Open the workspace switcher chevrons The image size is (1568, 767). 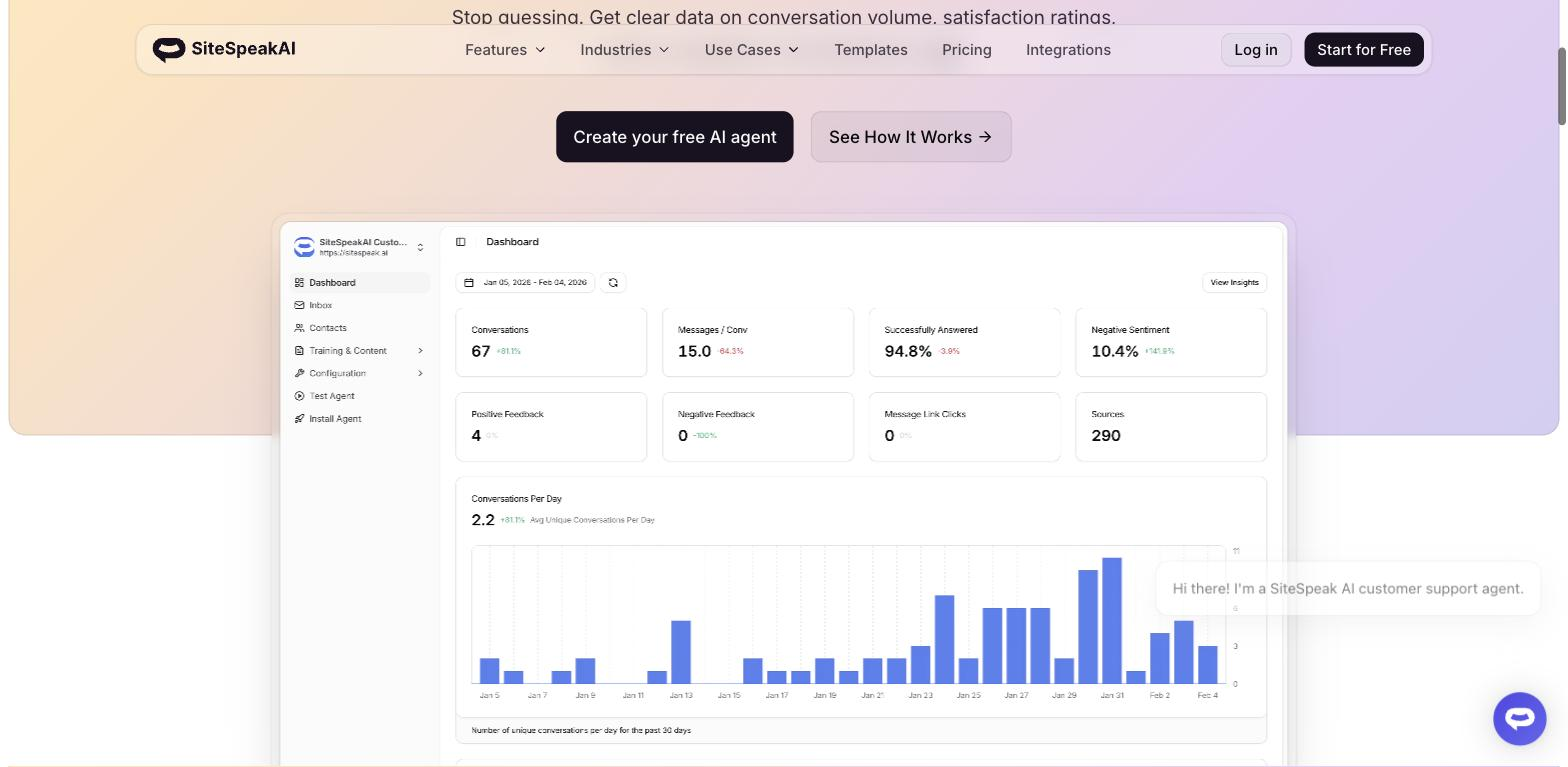pos(420,247)
